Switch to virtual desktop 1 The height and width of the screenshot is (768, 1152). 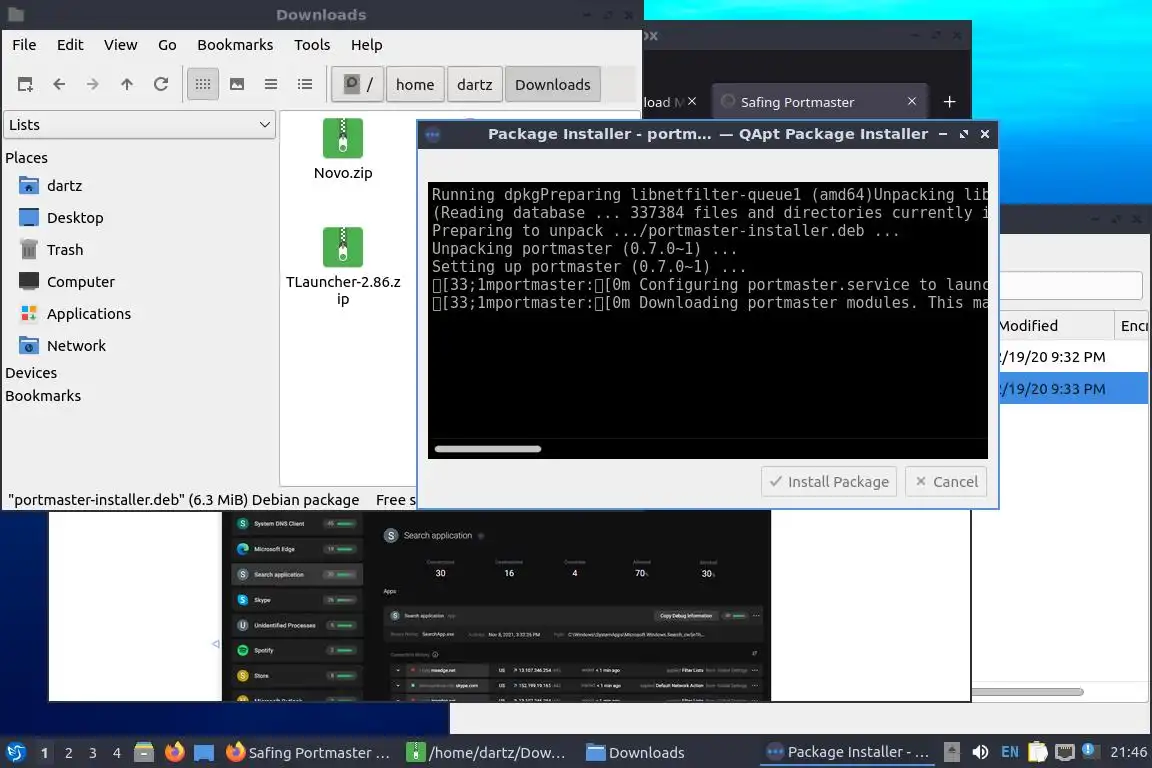(x=44, y=753)
